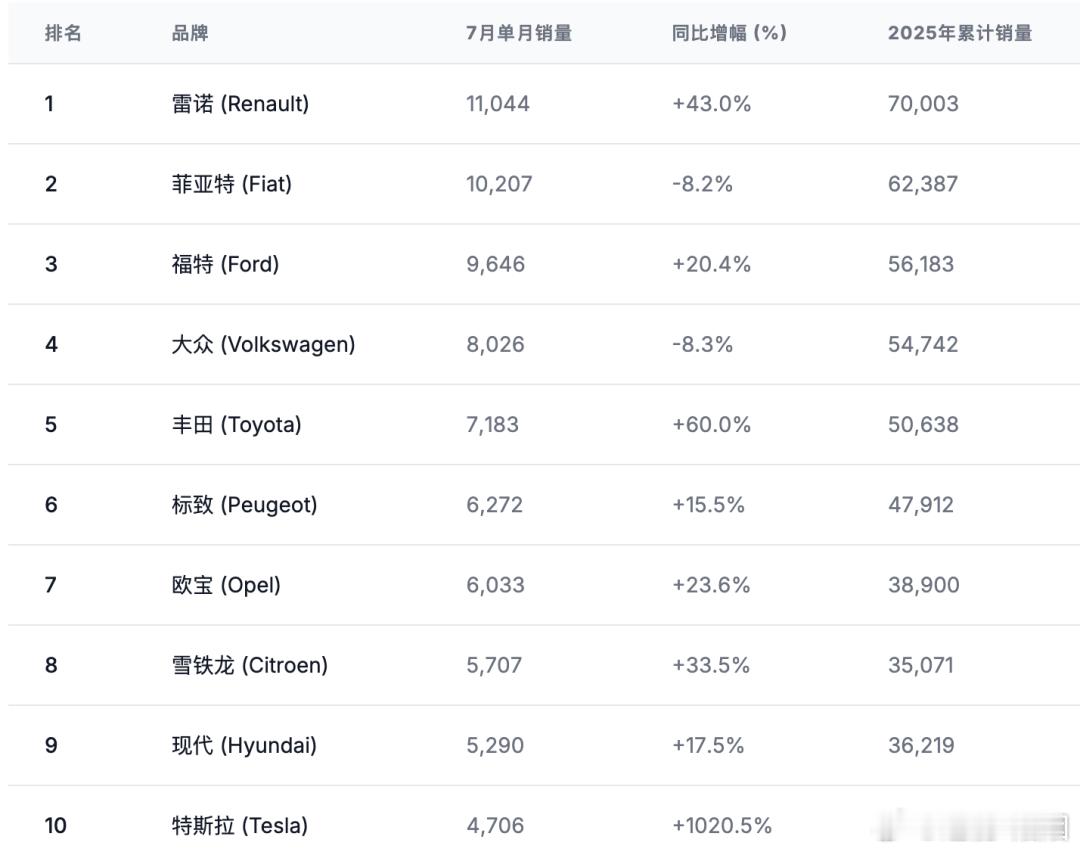Viewport: 1080px width, 852px height.
Task: Click the 雪铁龙 (Citroen) brand name
Action: pos(250,665)
